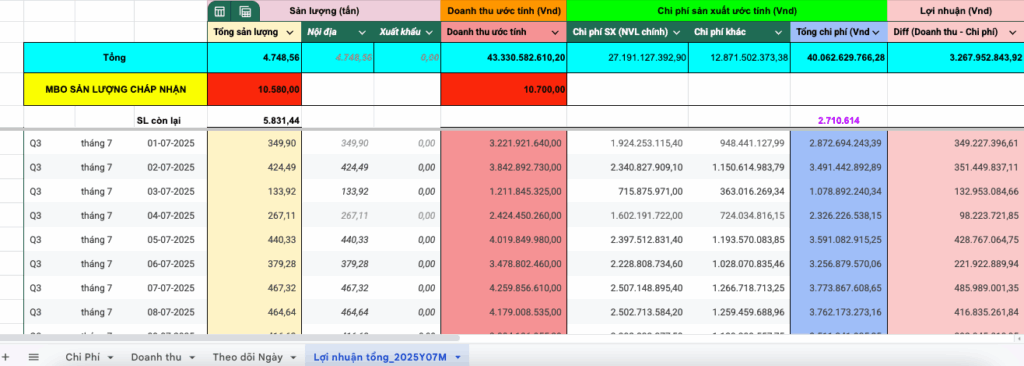This screenshot has height=366, width=1024.
Task: Click the cyan Tổng row label cell
Action: click(116, 58)
